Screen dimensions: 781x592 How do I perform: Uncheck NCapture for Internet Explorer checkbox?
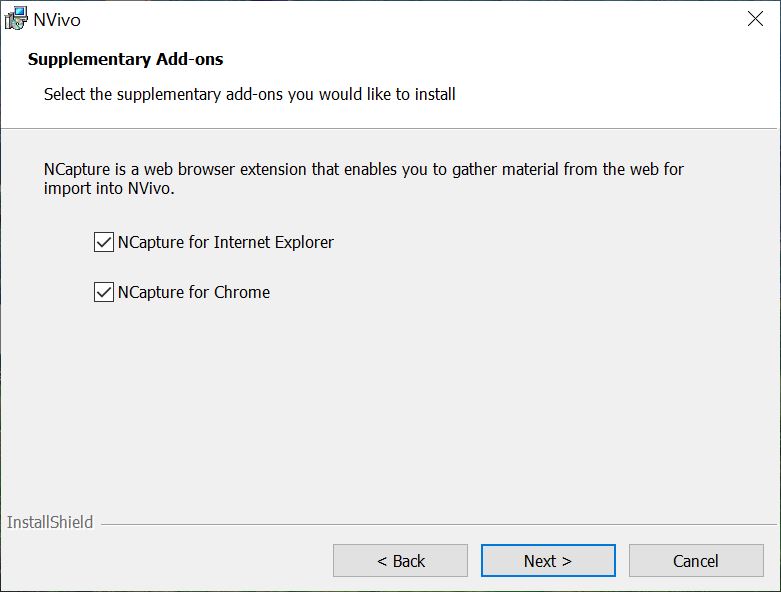point(104,242)
